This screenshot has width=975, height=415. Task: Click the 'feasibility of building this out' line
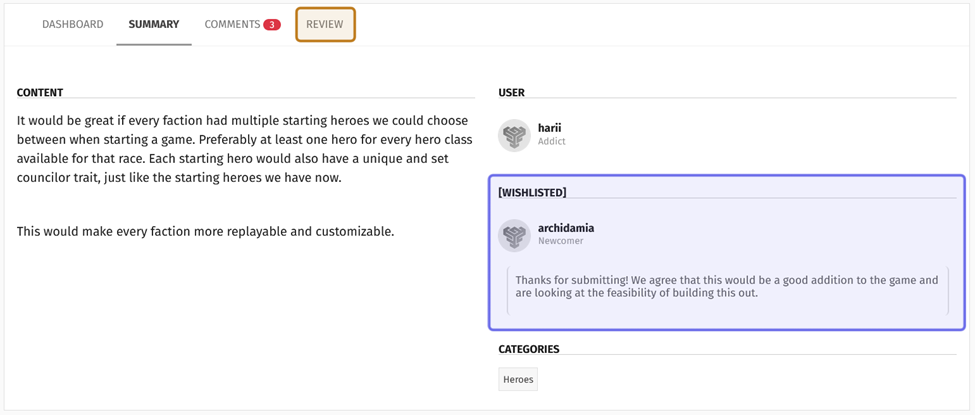tap(636, 293)
